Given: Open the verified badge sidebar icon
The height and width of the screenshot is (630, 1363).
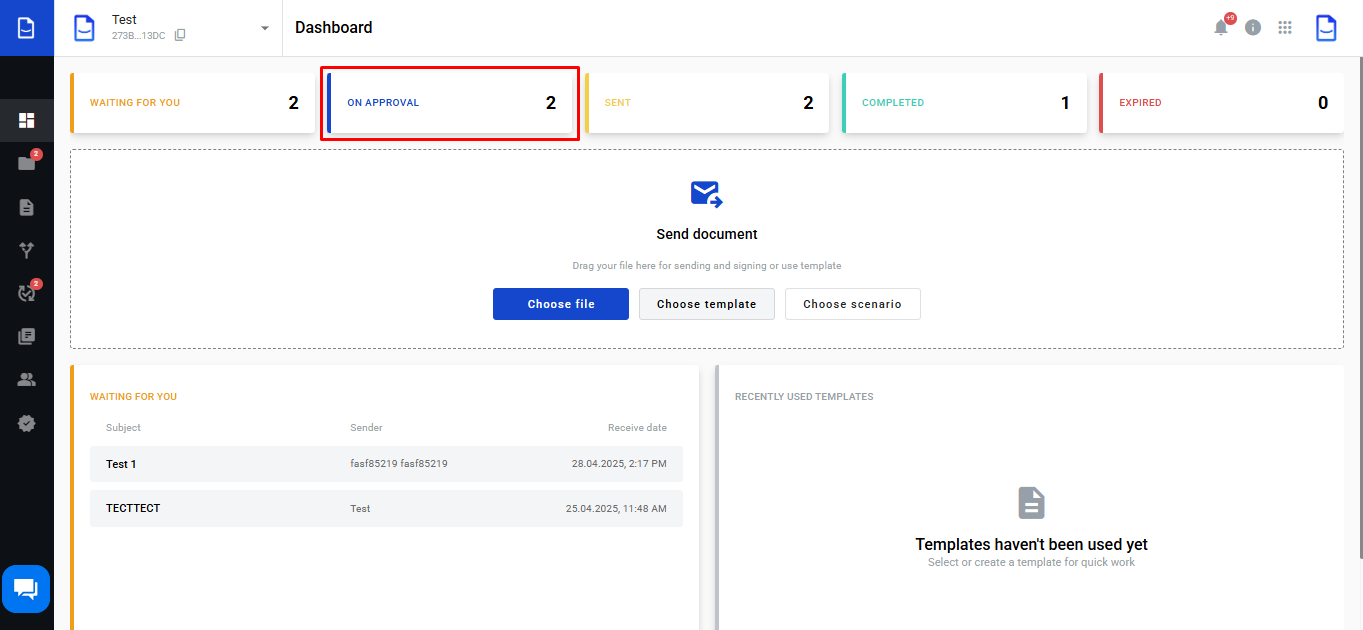Looking at the screenshot, I should click(27, 423).
